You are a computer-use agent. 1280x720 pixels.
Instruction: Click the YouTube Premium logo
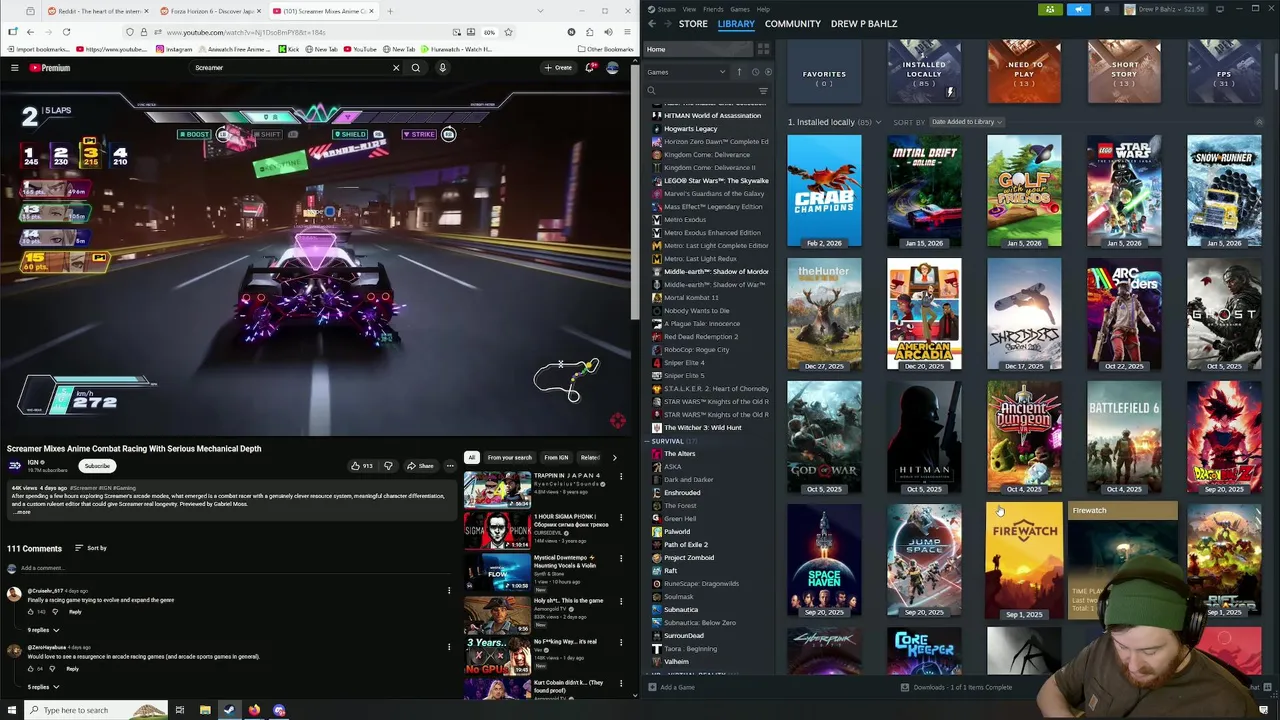(50, 68)
